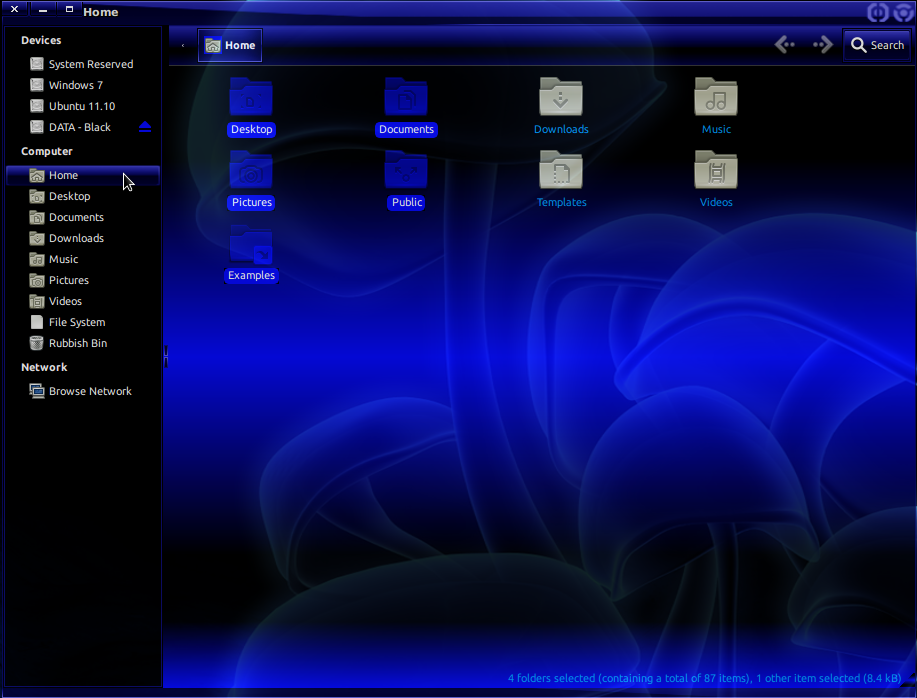
Task: Open the Desktop folder icon in main pane
Action: [x=251, y=98]
